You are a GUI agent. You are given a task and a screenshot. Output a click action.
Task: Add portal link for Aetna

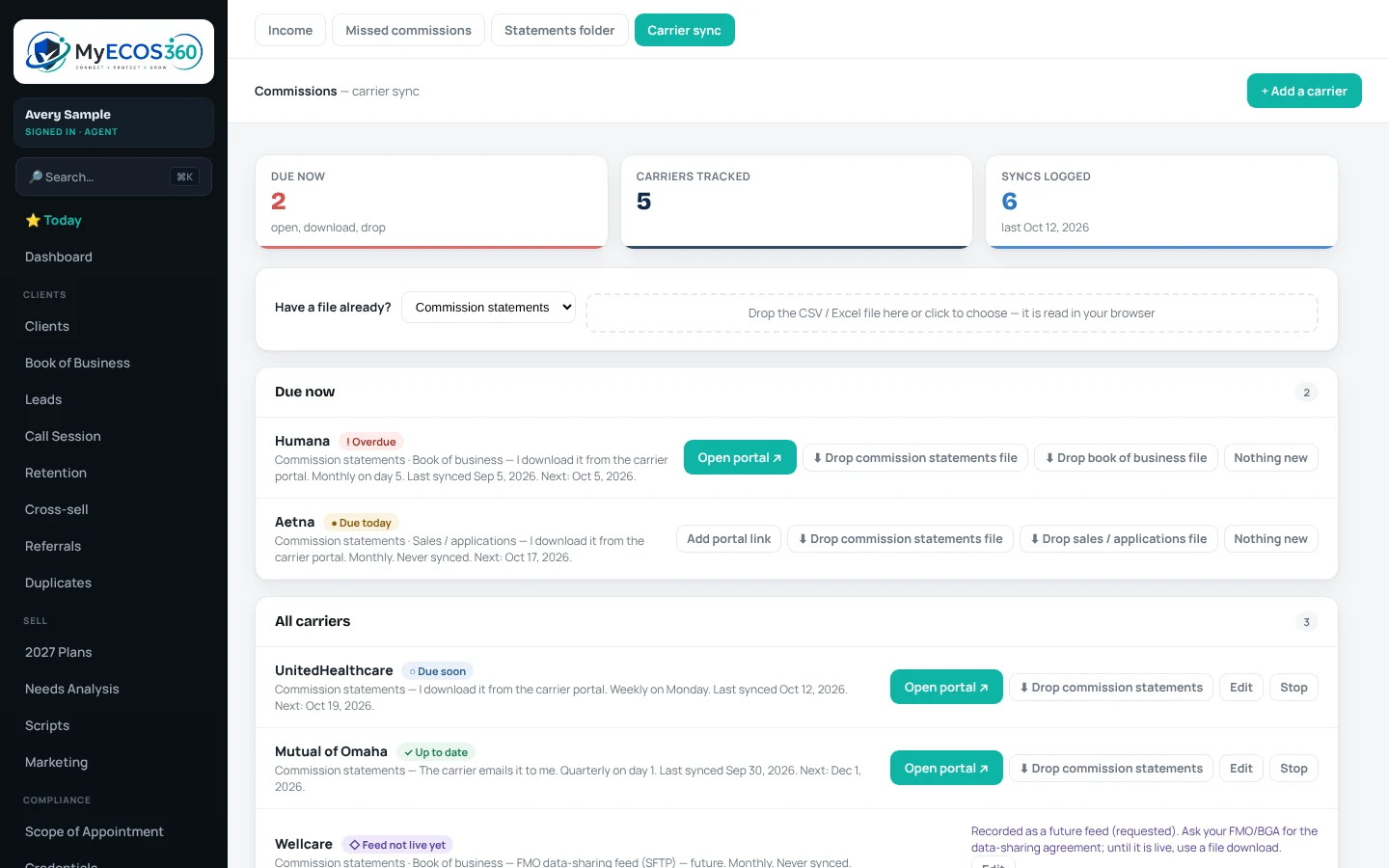[729, 539]
